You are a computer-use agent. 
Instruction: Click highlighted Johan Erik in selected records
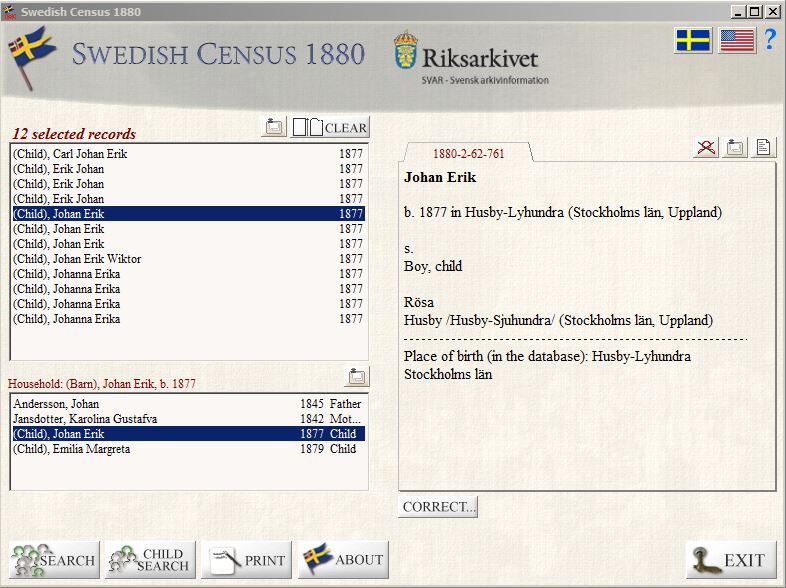(188, 214)
